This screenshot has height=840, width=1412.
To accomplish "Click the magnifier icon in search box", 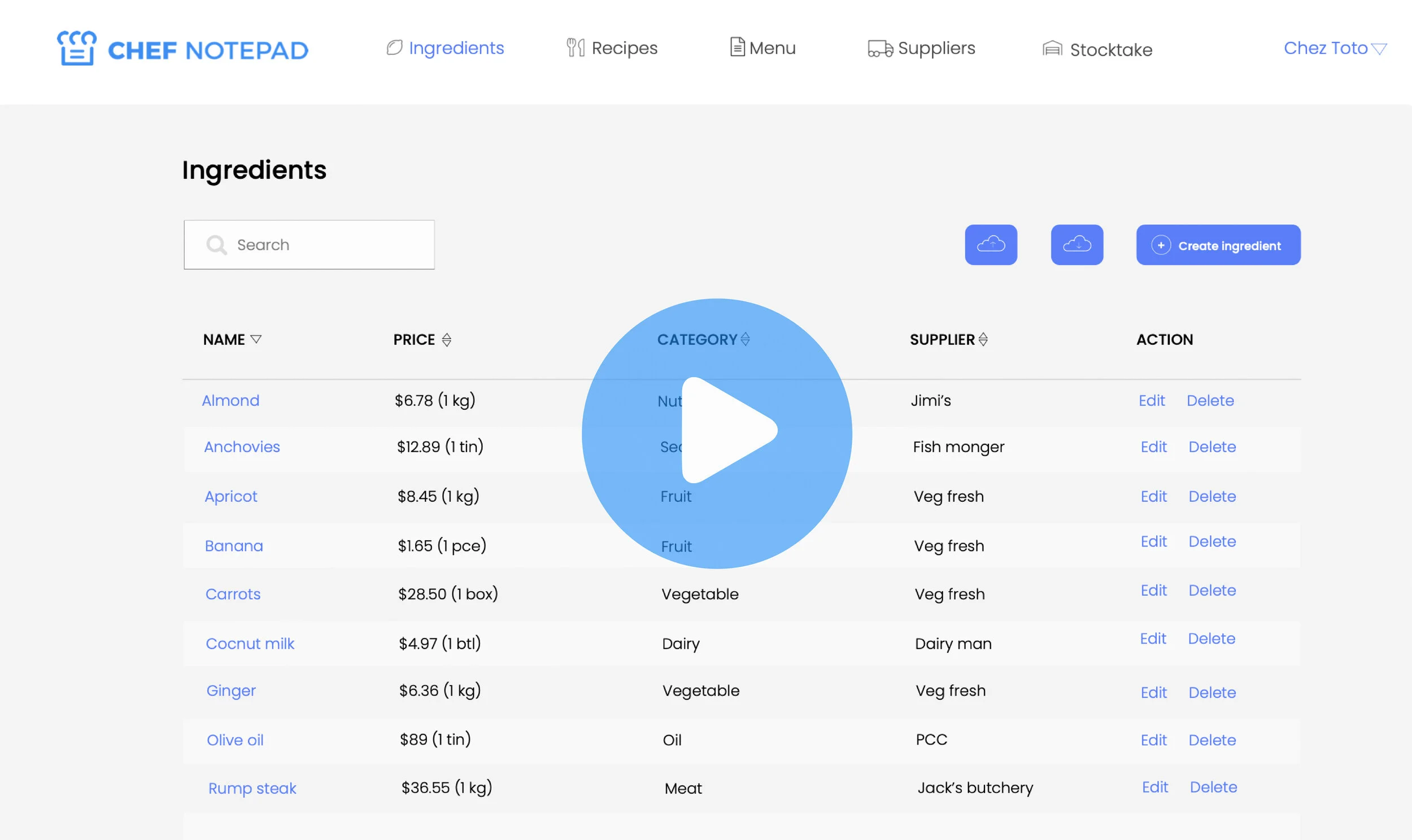I will pyautogui.click(x=216, y=244).
